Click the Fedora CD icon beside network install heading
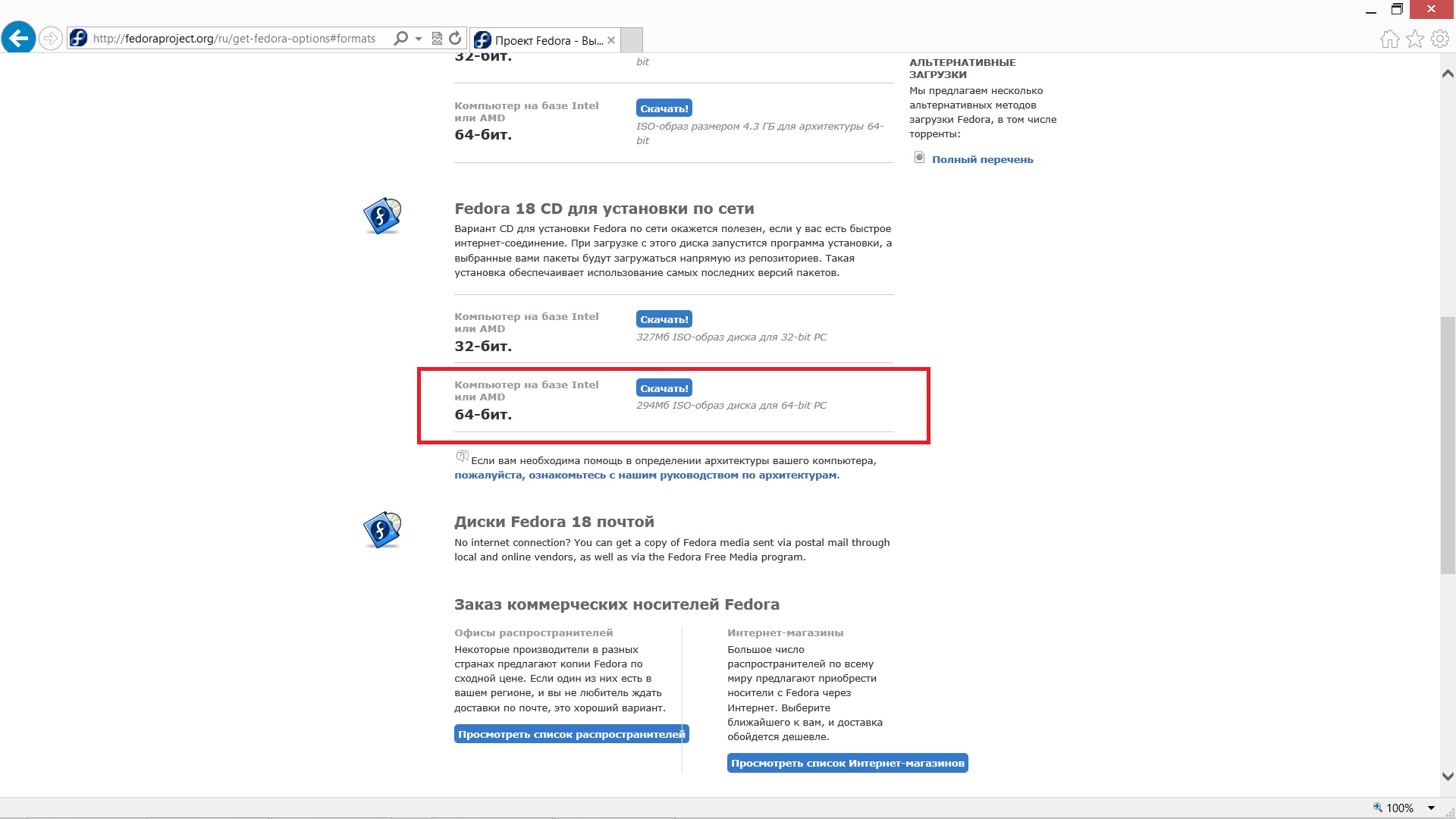Image resolution: width=1456 pixels, height=819 pixels. (x=382, y=216)
